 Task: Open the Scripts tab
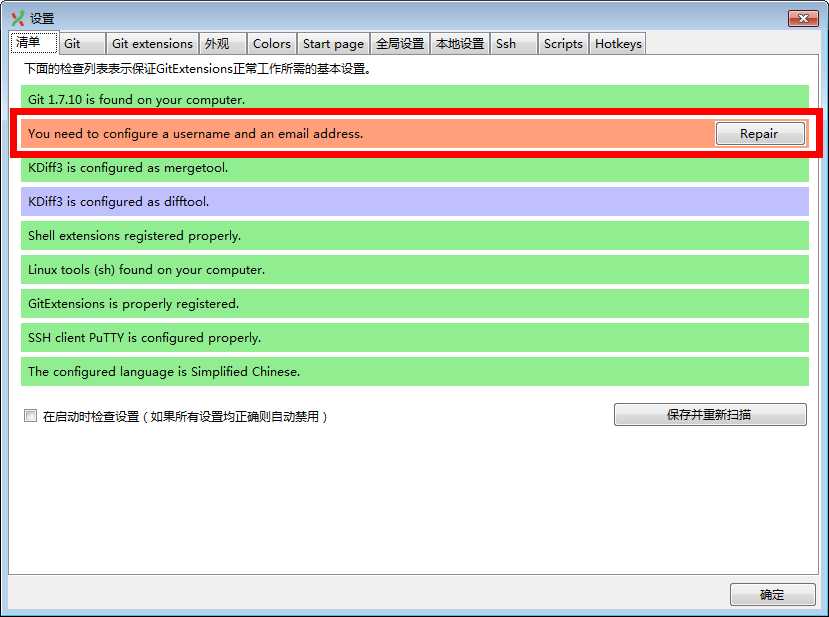pos(563,44)
